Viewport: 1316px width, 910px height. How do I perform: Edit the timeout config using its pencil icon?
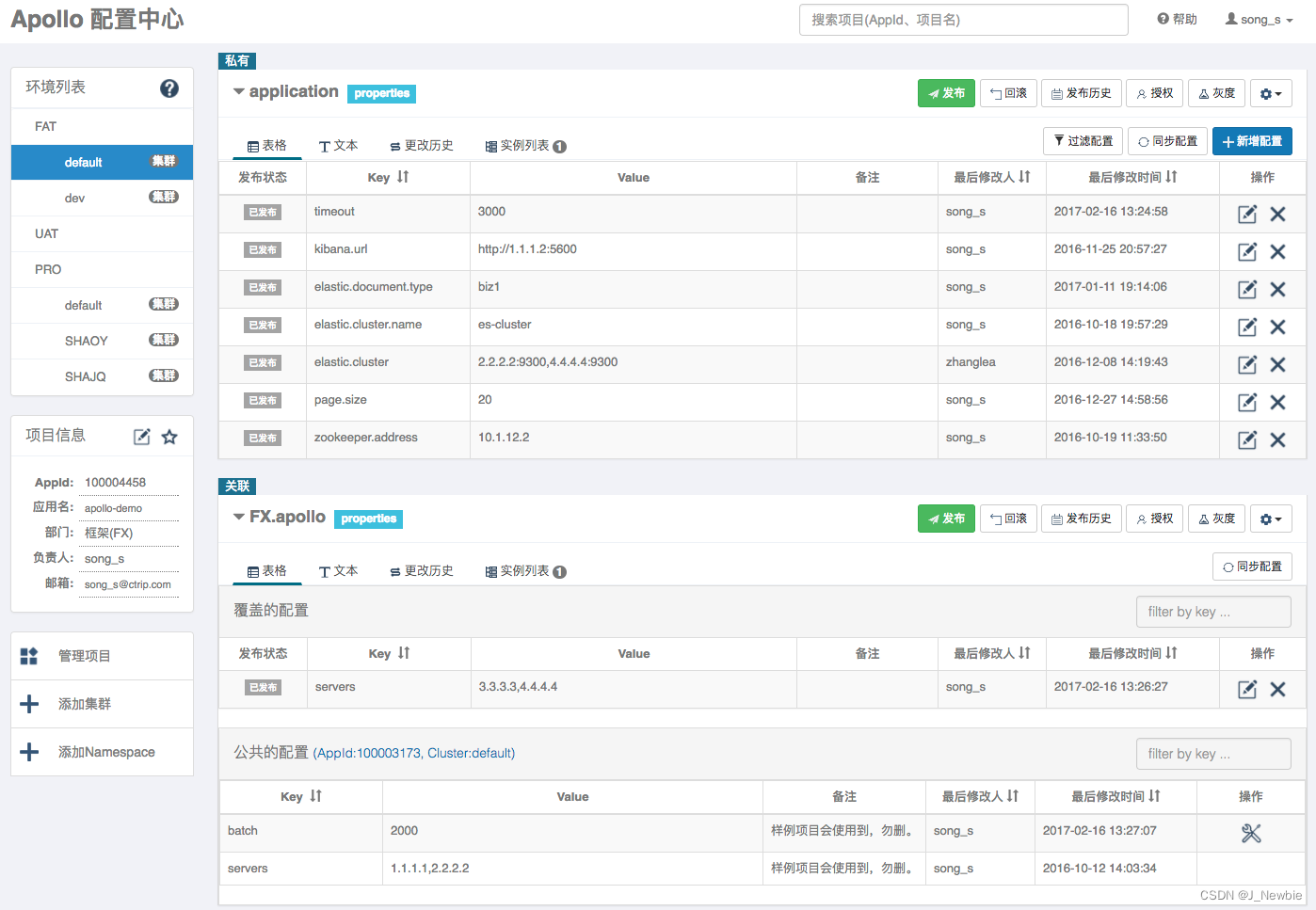click(x=1246, y=214)
